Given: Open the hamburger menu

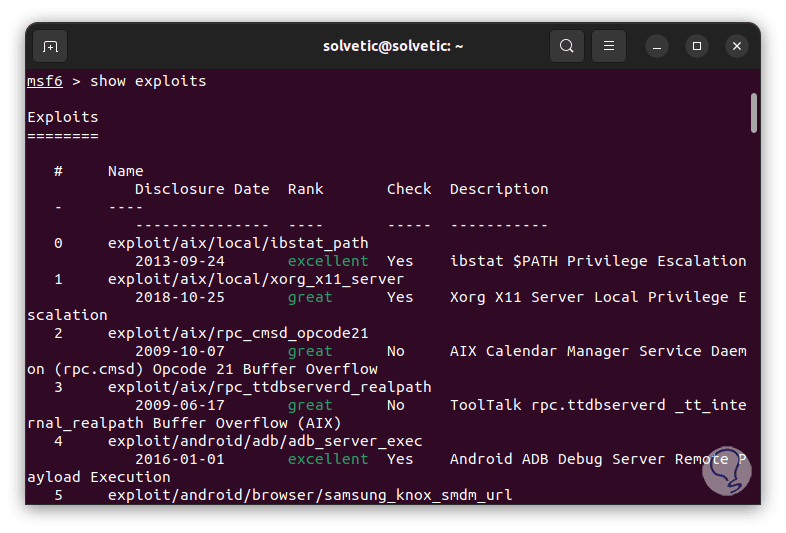Looking at the screenshot, I should click(609, 46).
